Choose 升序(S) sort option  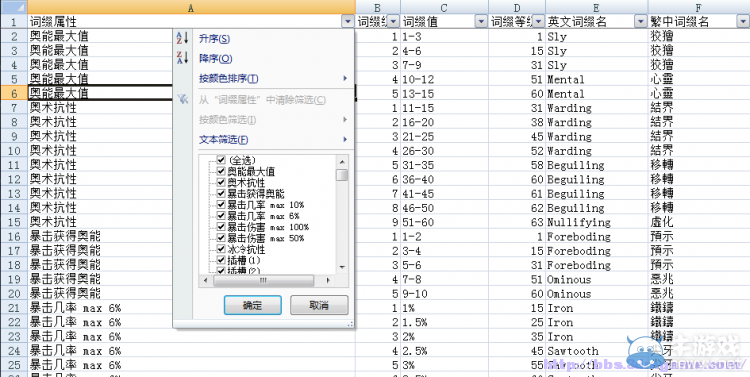[214, 39]
